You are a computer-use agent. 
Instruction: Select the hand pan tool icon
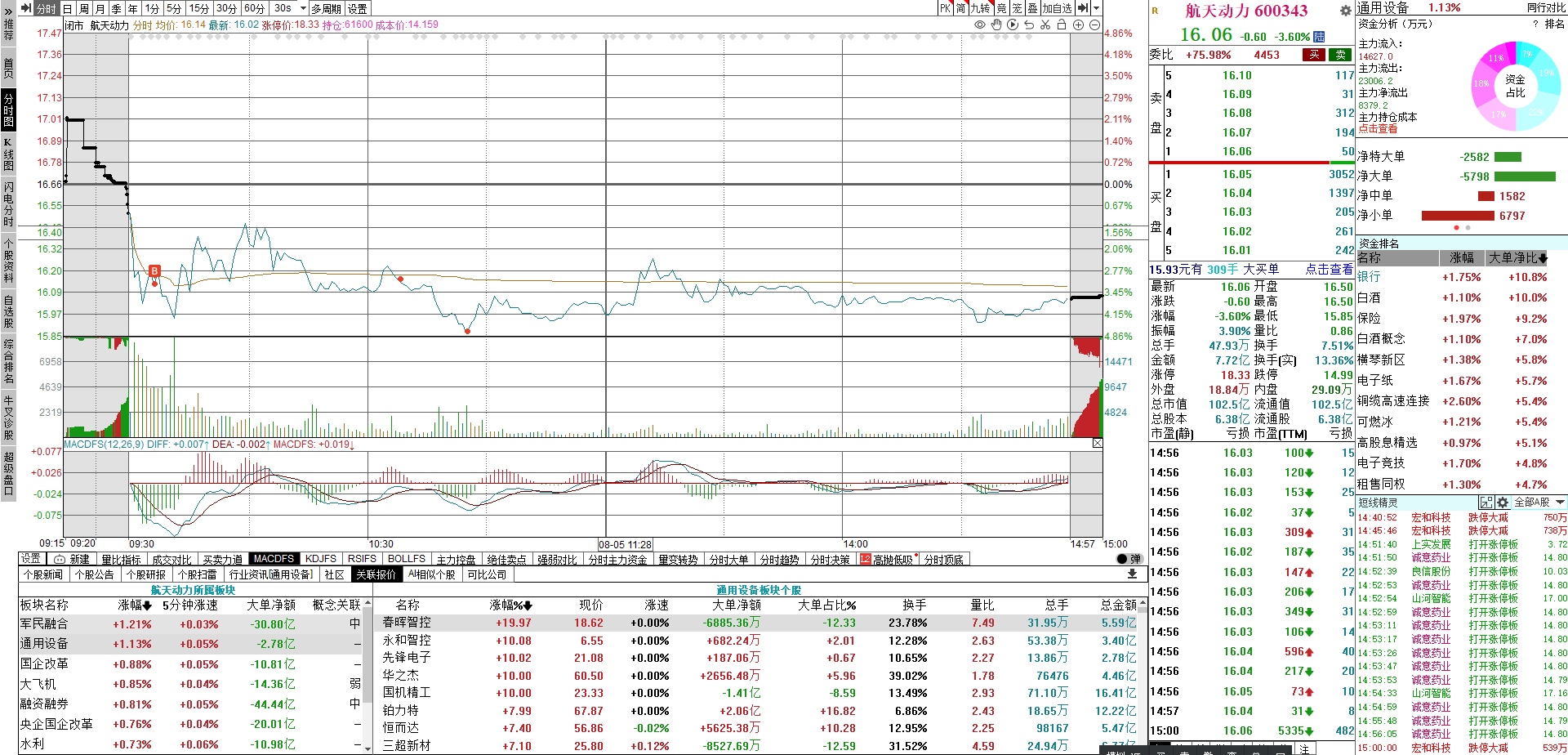point(996,25)
